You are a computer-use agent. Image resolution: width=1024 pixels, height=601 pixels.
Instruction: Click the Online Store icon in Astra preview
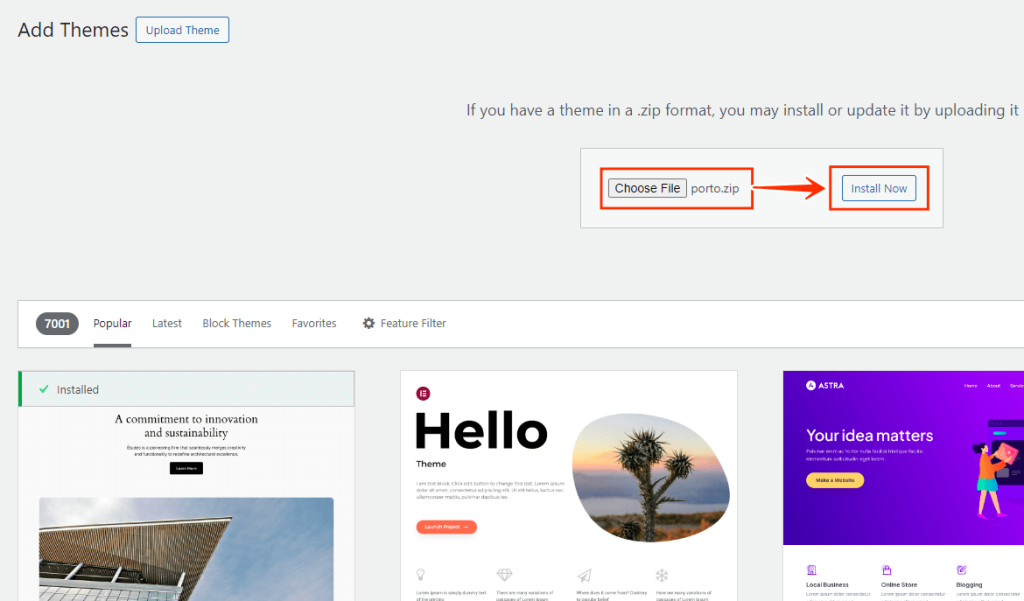(x=886, y=570)
